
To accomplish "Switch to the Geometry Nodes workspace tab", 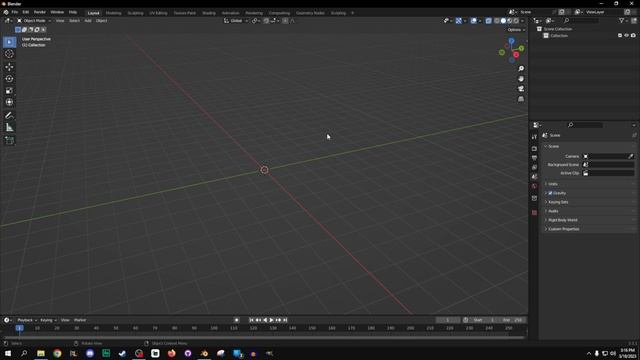I will tap(310, 13).
